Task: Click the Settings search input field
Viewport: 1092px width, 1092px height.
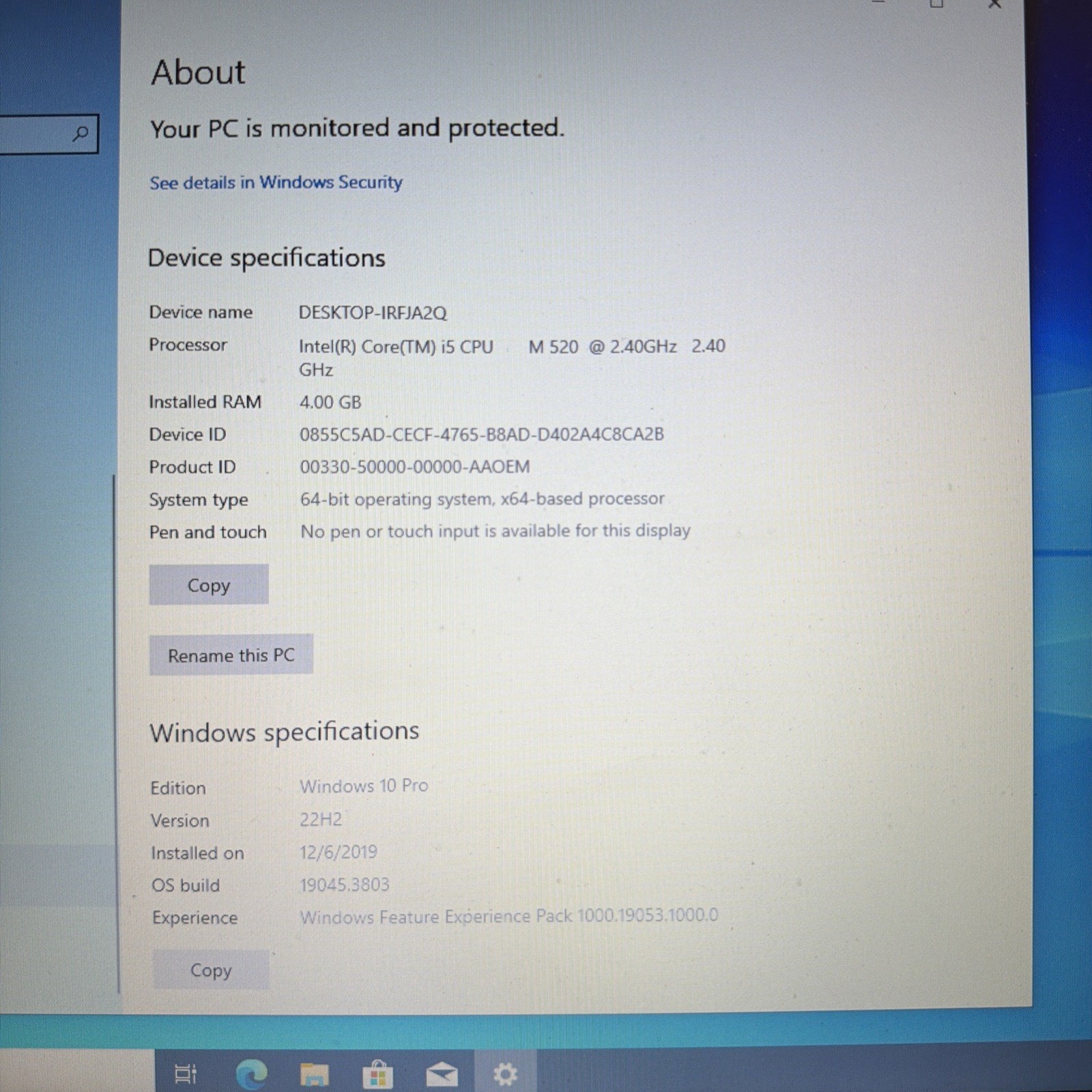Action: click(48, 134)
